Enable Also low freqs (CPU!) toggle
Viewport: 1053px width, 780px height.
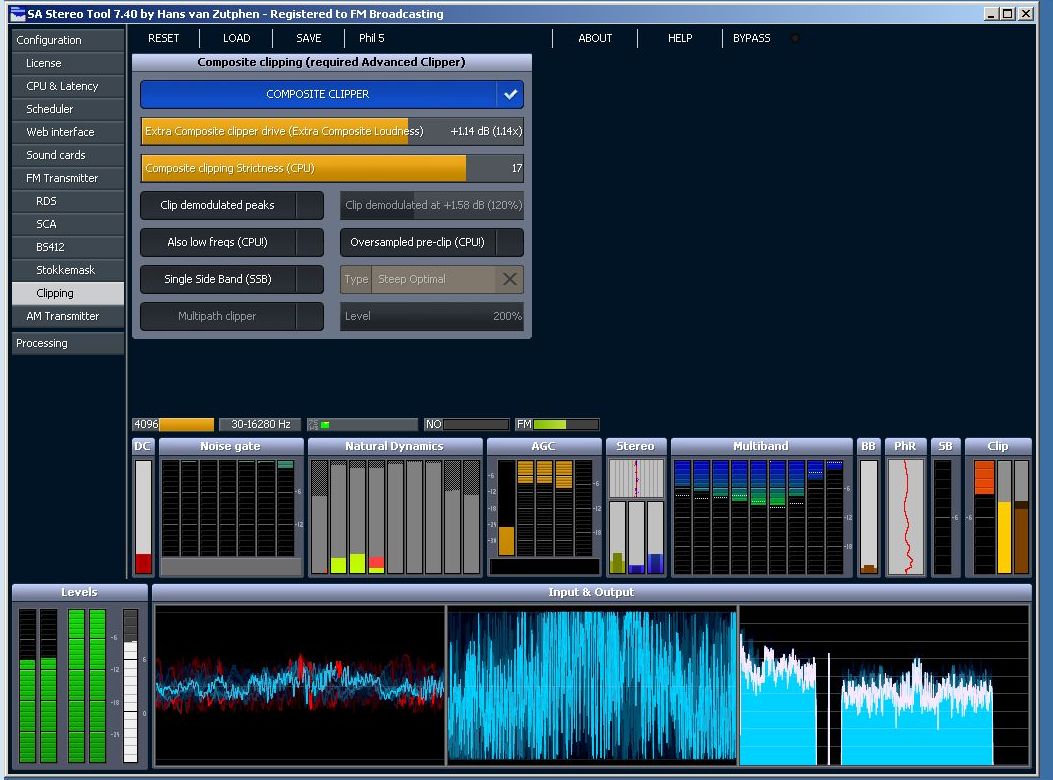coord(232,242)
